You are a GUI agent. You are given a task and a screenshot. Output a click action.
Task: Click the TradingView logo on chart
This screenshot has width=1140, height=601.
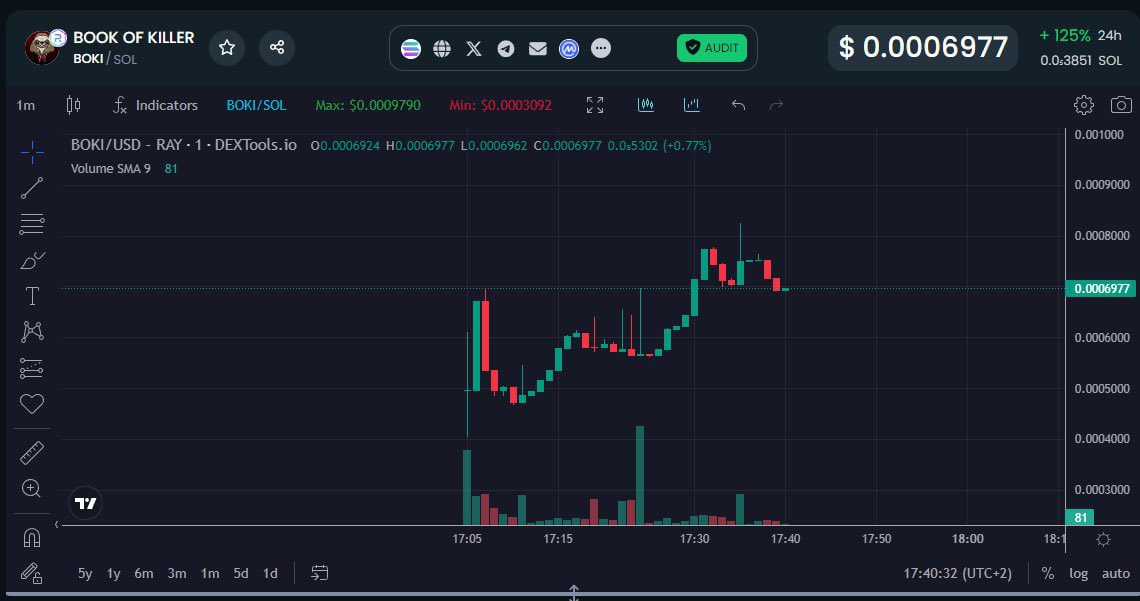click(86, 503)
